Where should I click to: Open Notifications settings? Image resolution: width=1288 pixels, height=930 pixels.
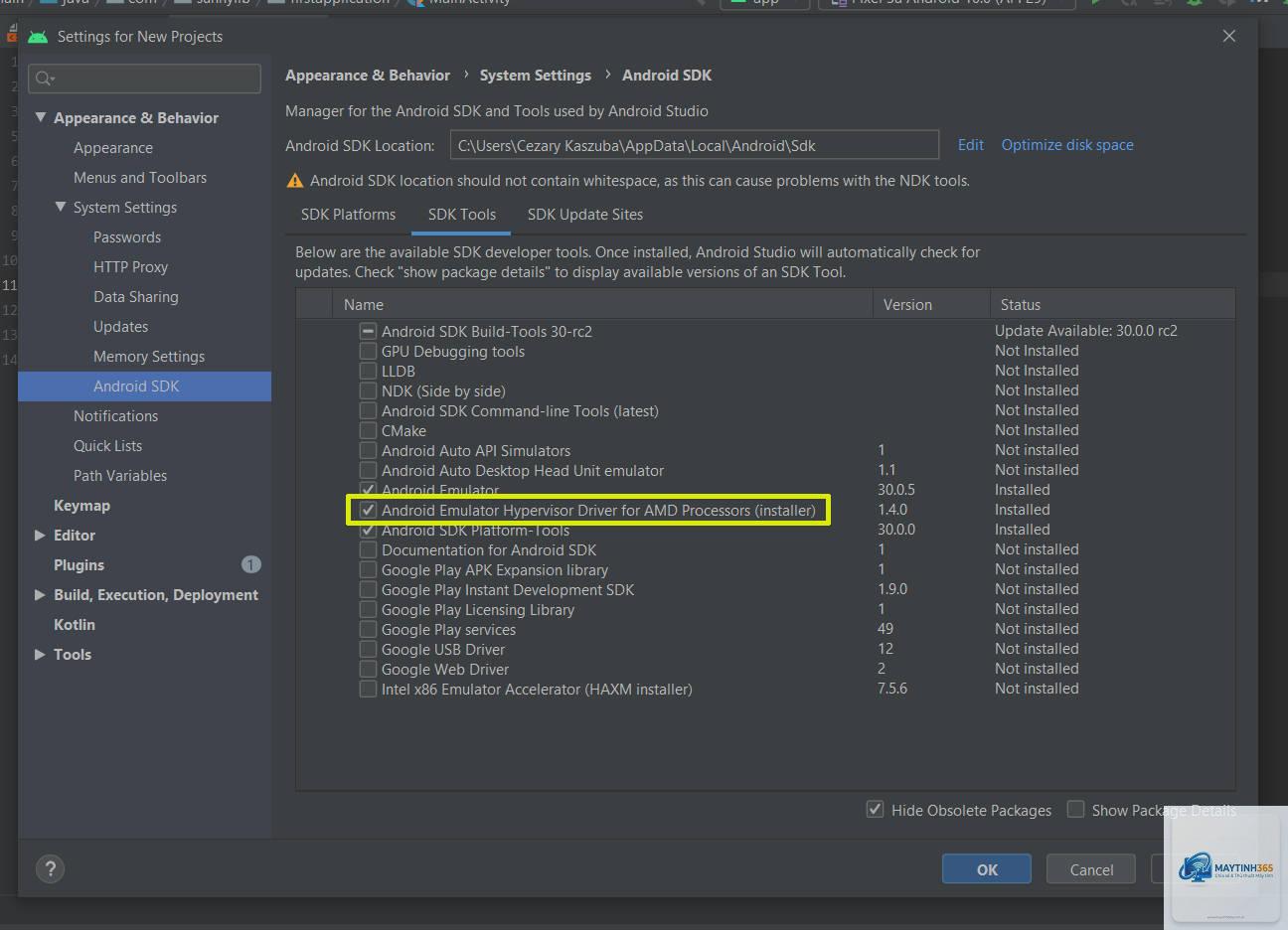(115, 415)
